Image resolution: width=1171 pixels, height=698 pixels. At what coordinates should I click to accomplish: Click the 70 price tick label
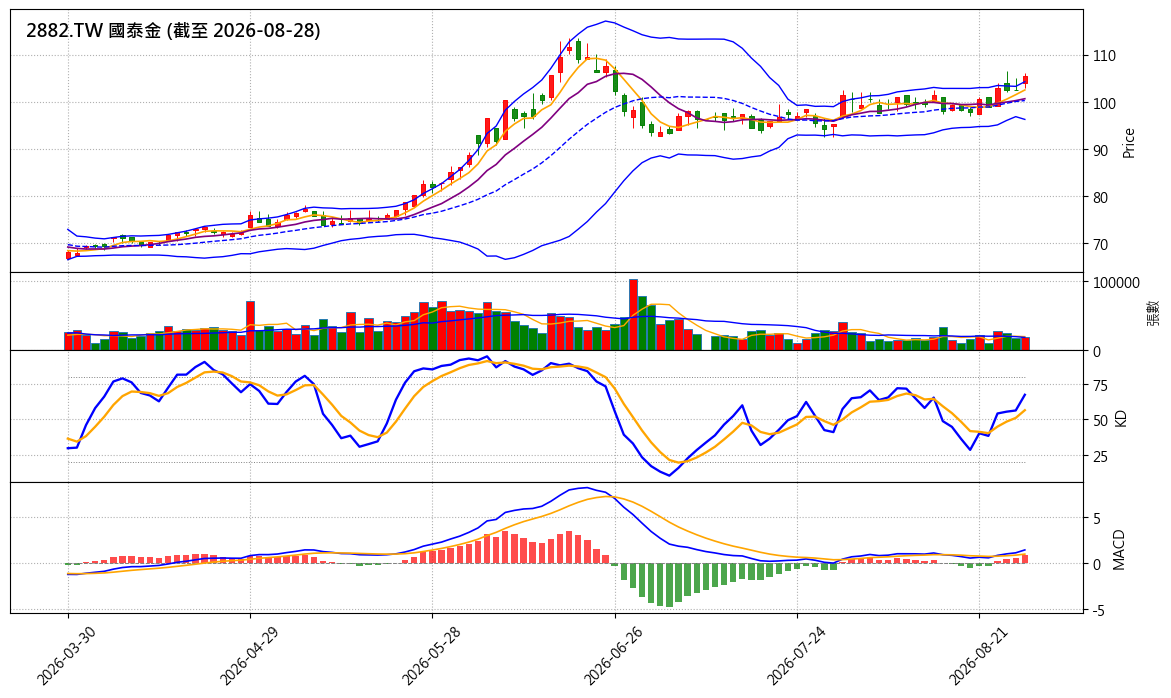click(1100, 245)
